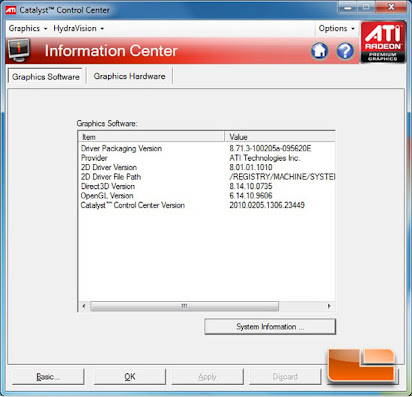This screenshot has height=397, width=412.
Task: Switch to the Graphics Software tab
Action: coord(45,76)
